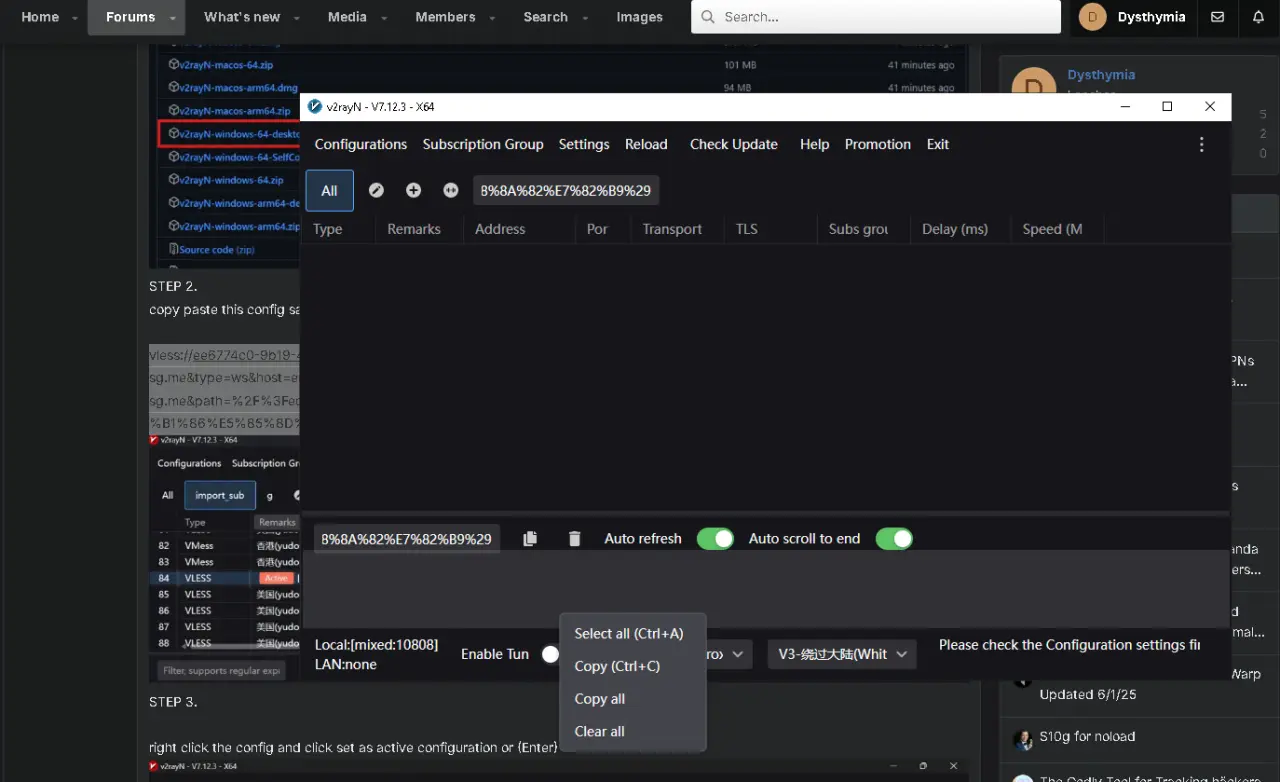
Task: Expand the What's new nav dropdown arrow
Action: pos(298,18)
